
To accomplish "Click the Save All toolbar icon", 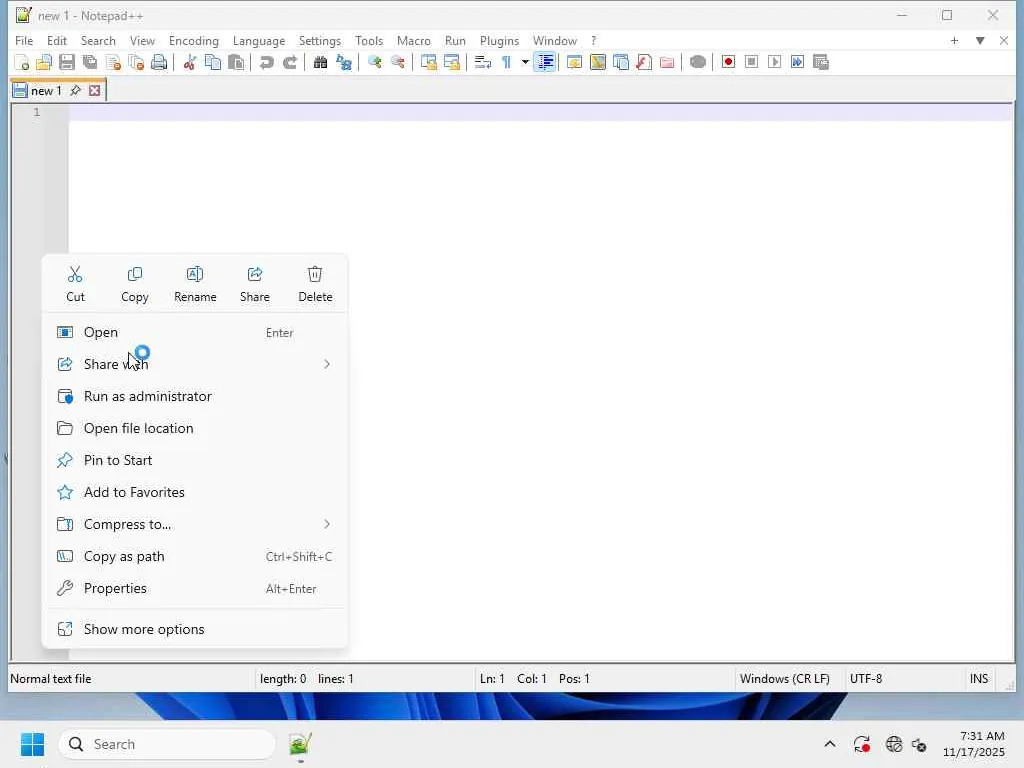I will pos(90,63).
